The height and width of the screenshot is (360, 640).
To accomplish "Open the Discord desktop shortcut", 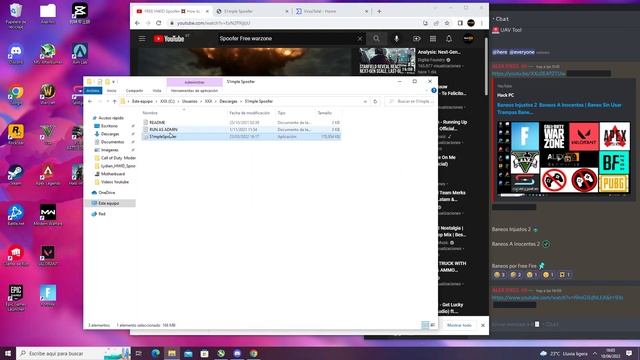I will click(16, 53).
